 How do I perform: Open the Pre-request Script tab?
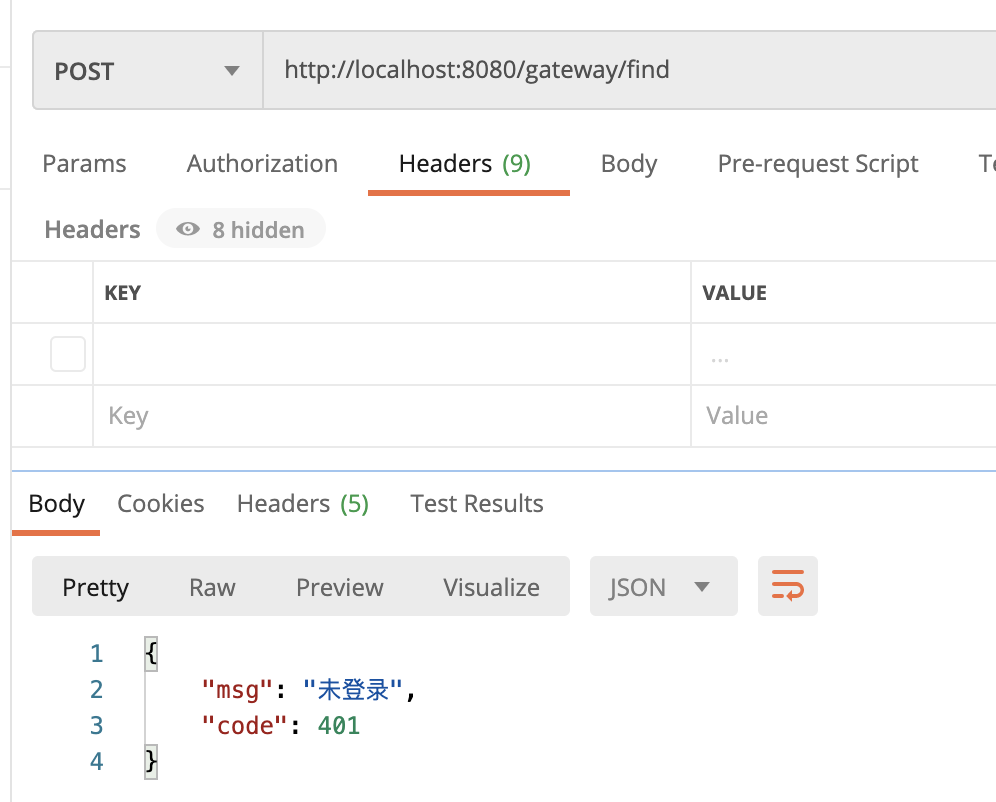point(817,163)
